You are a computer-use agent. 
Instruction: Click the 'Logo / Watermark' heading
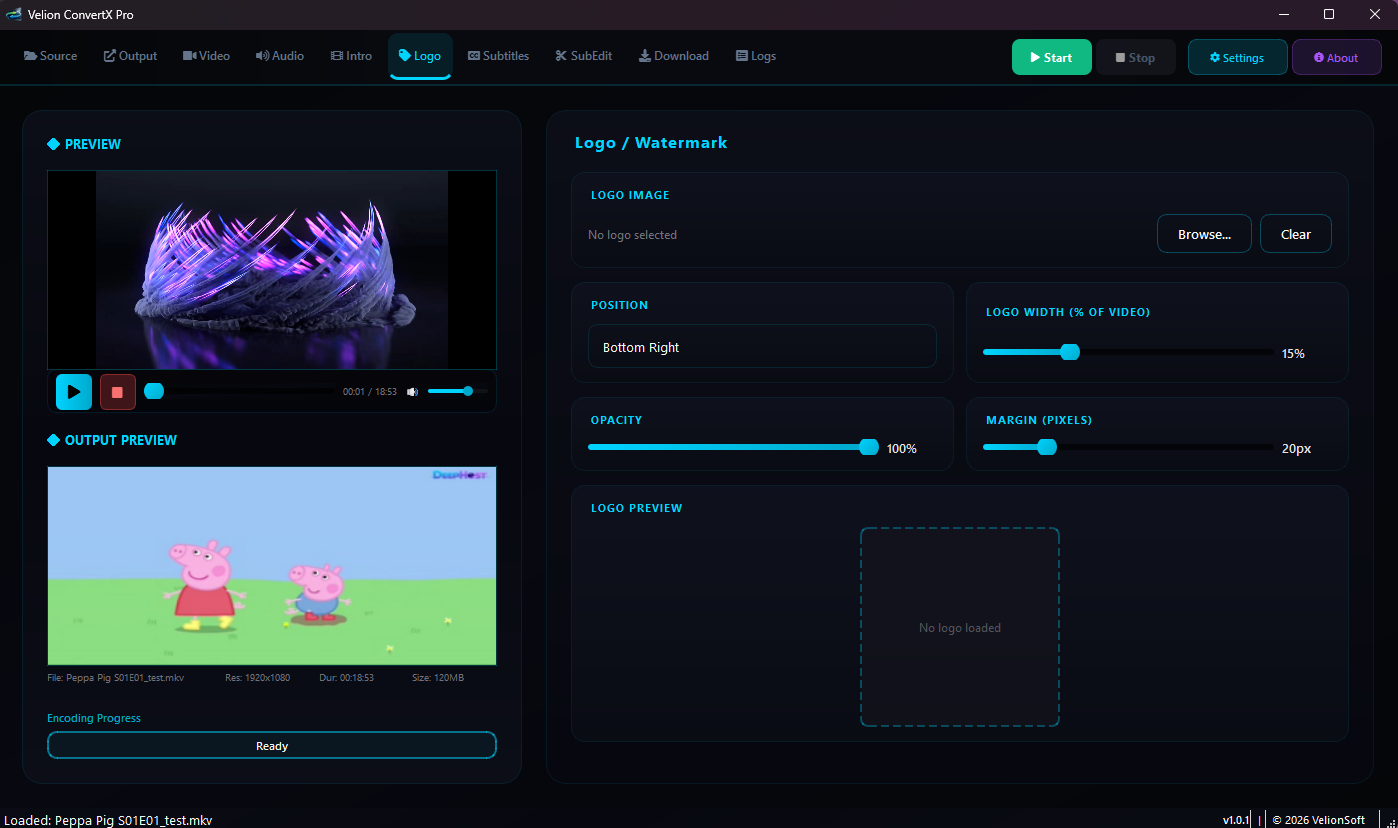coord(651,142)
